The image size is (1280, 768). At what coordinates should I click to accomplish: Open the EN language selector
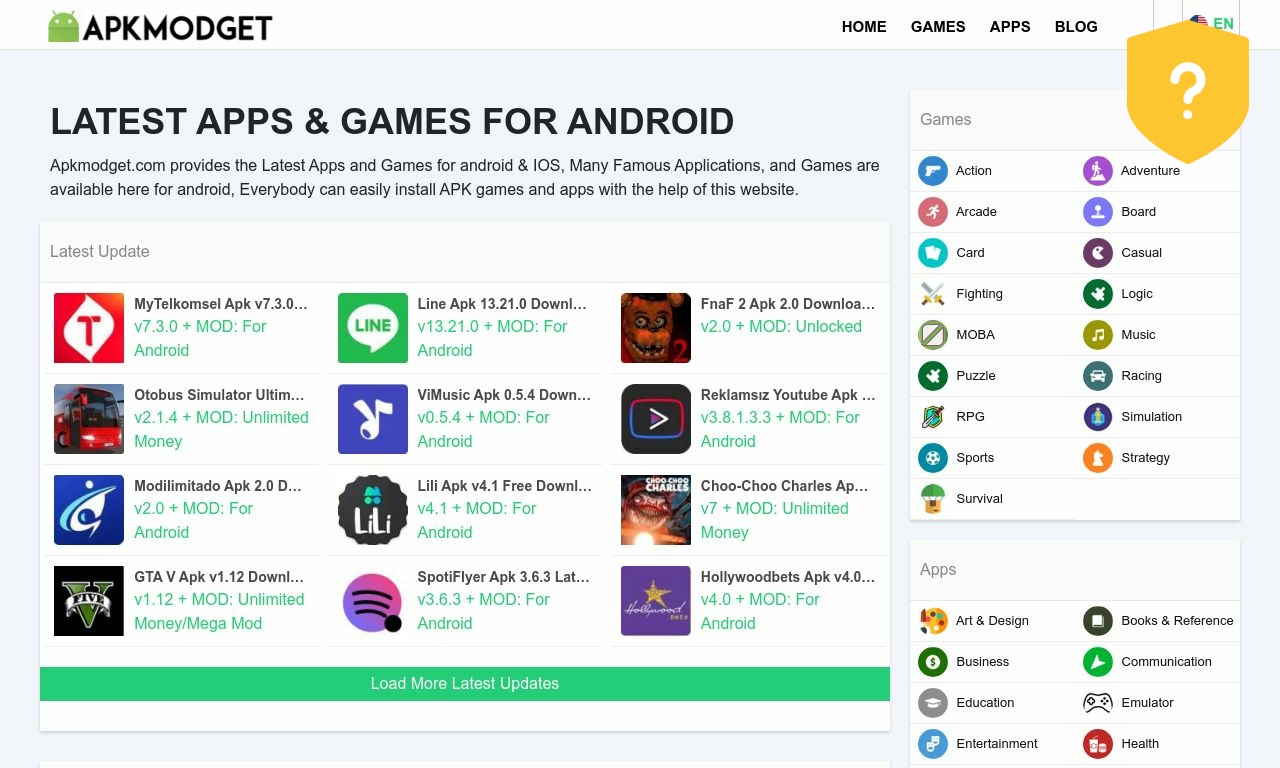pos(1212,23)
